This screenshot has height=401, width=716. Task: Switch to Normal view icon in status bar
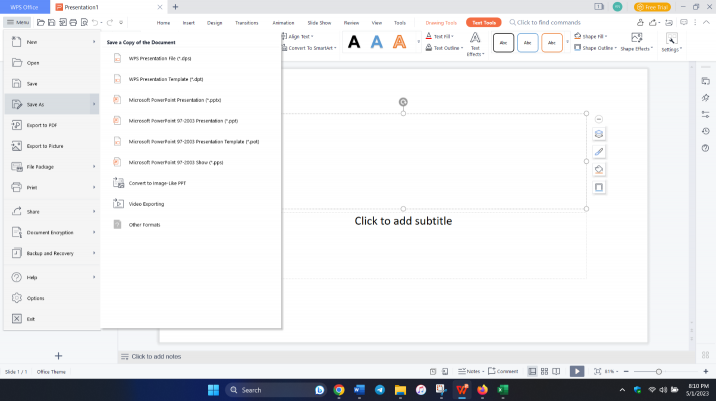532,371
